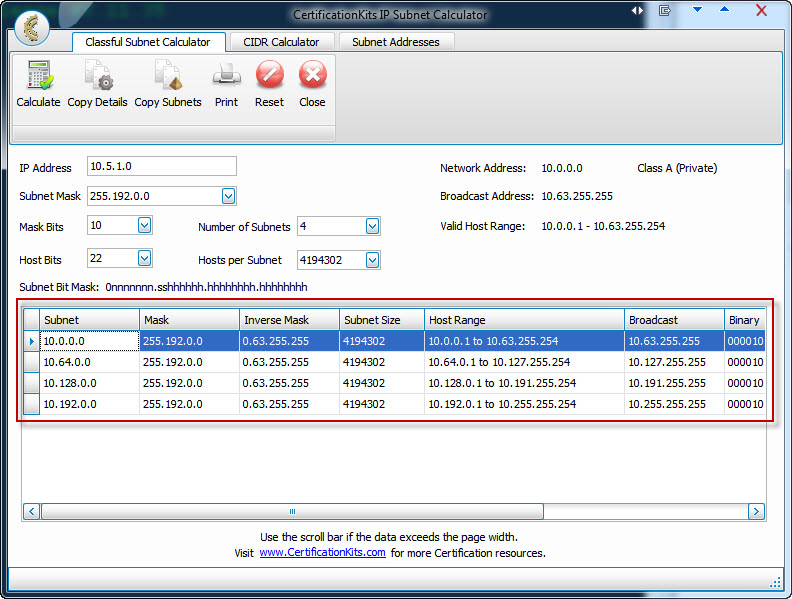Click the Subnet column header
The width and height of the screenshot is (792, 599).
(89, 320)
